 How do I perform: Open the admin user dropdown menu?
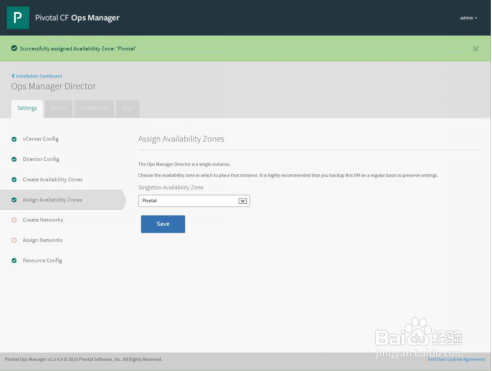pos(468,18)
